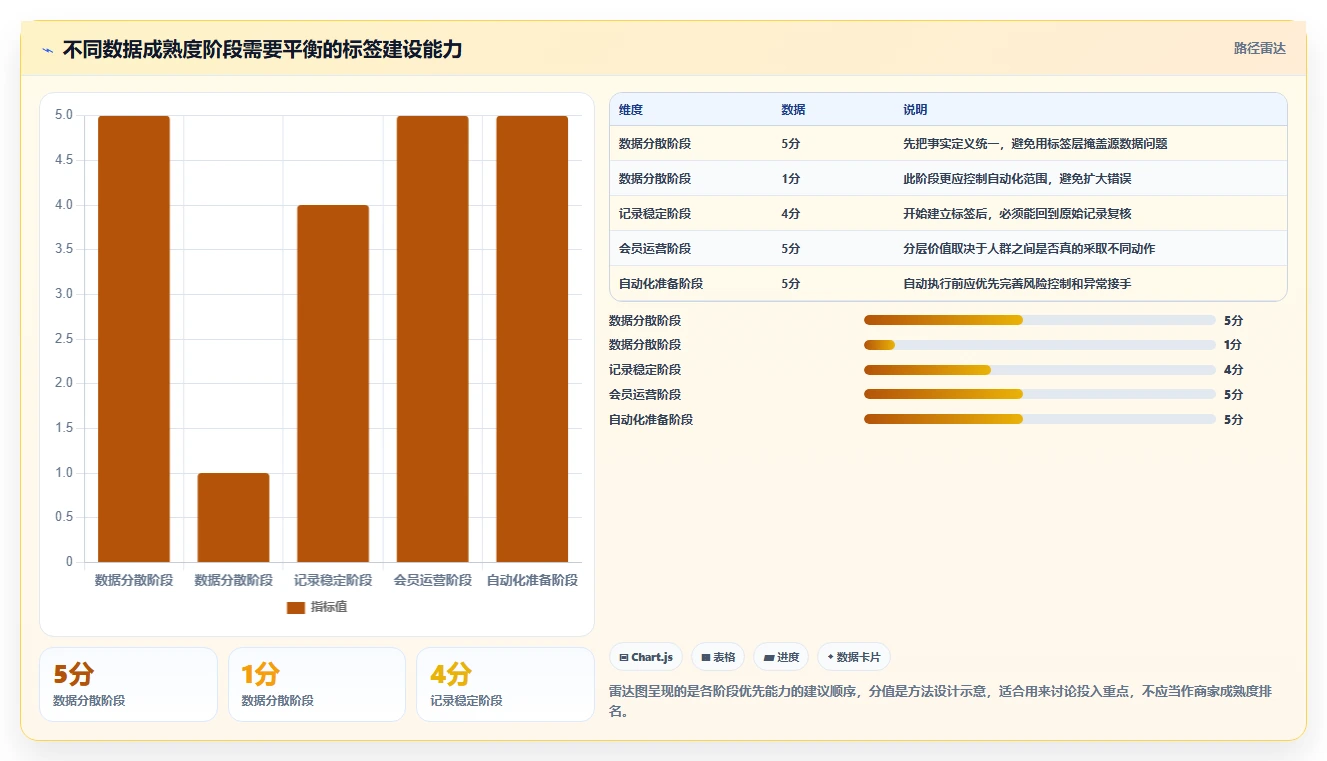Click the 数据分散阶段 progress bar showing 1分
1327x761 pixels.
(x=1040, y=345)
